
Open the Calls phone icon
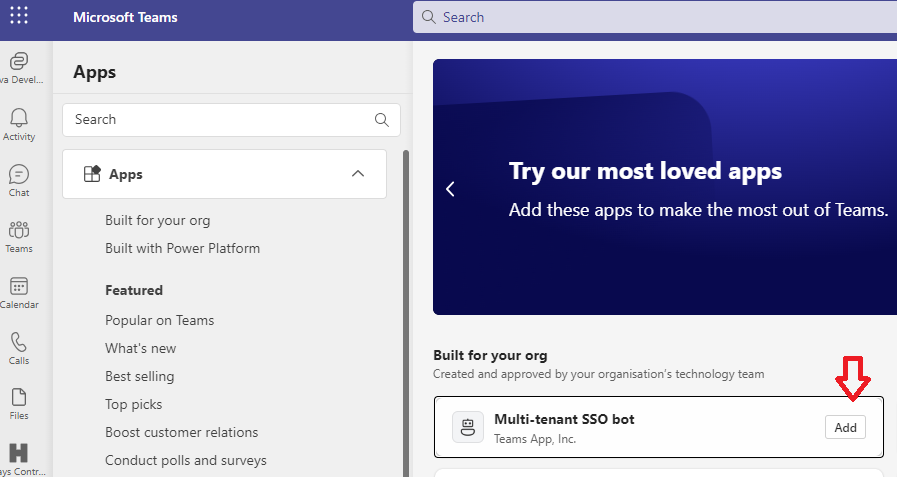click(19, 342)
